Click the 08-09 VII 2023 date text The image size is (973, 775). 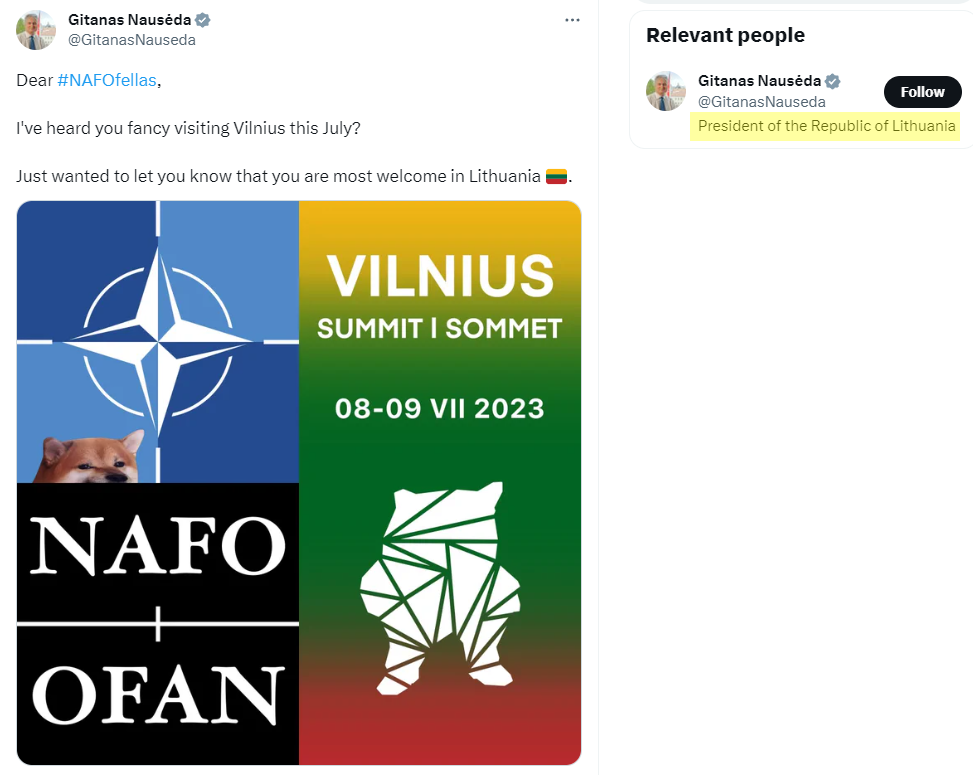439,409
